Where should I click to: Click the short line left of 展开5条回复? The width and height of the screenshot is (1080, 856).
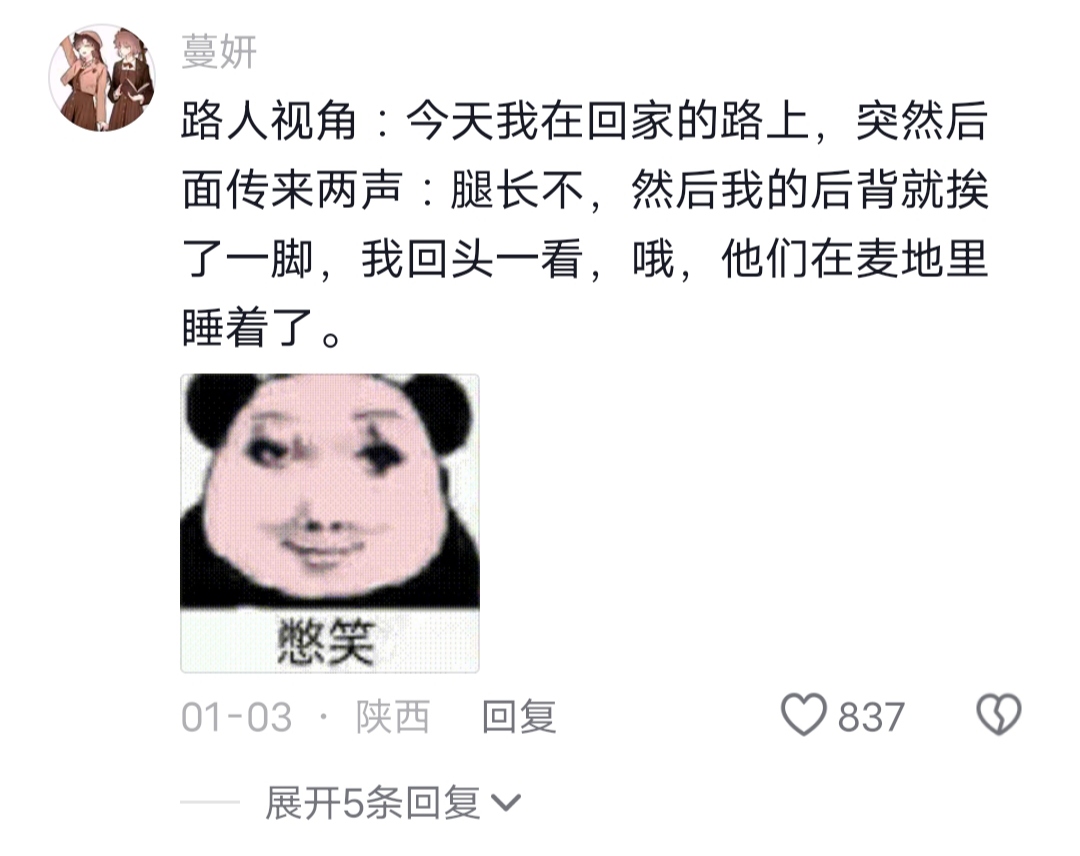[210, 802]
